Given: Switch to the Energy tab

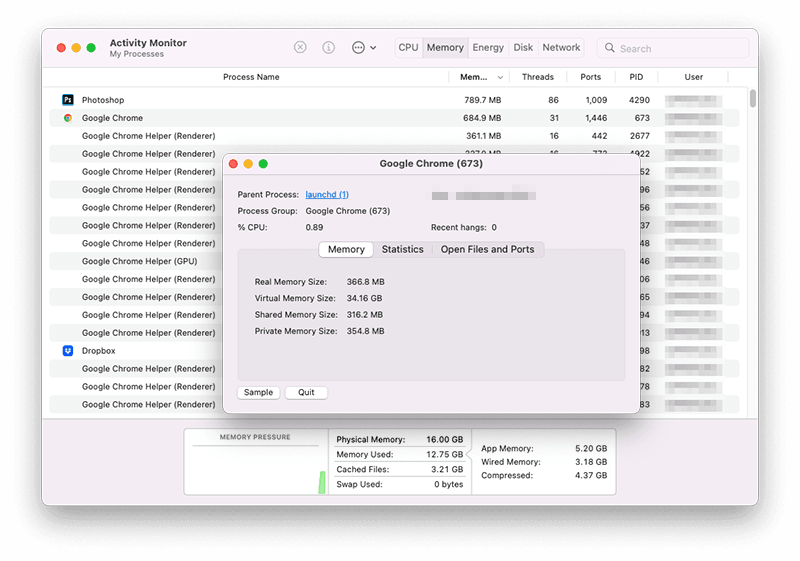Looking at the screenshot, I should [x=488, y=48].
